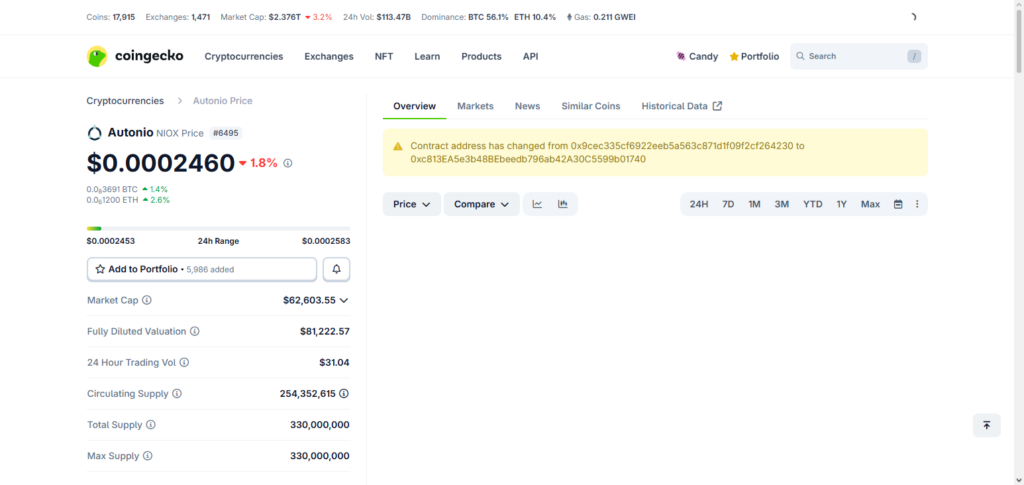Click the Fully Diluted Valuation info icon
Image resolution: width=1024 pixels, height=485 pixels.
pos(195,331)
